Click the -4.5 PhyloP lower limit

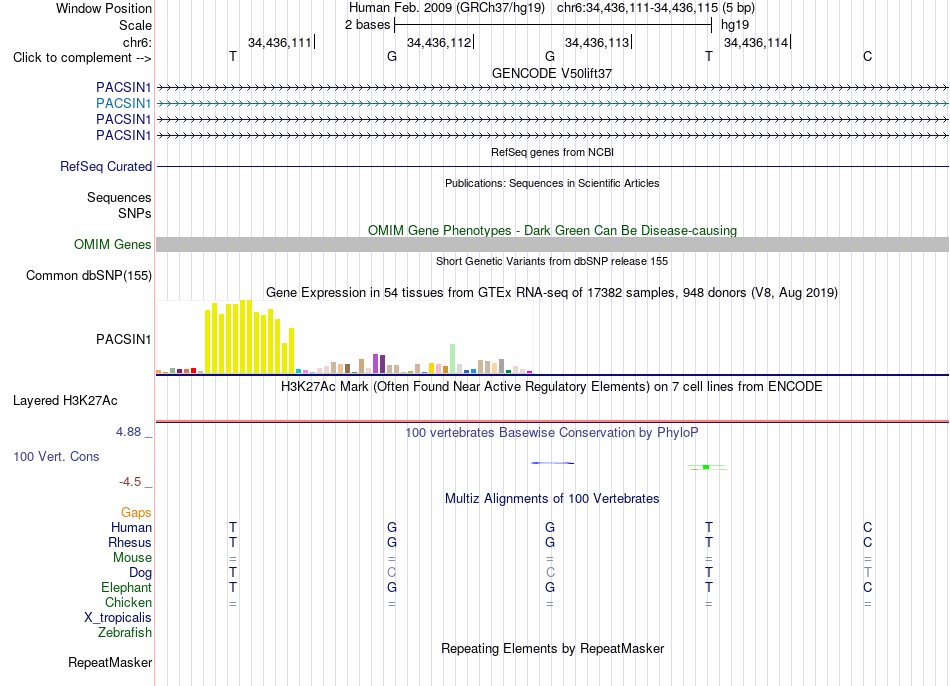pyautogui.click(x=130, y=482)
